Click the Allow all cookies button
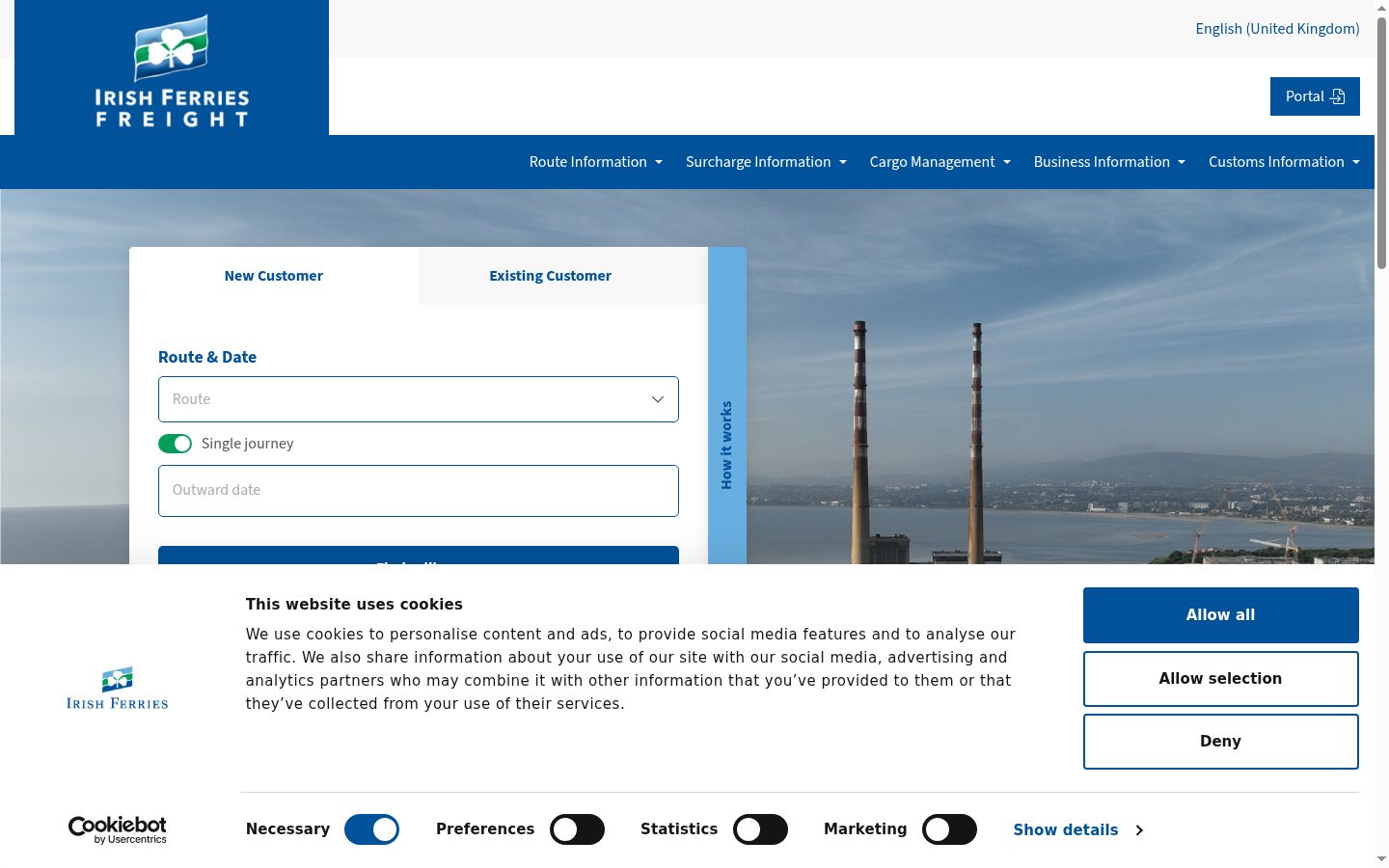The height and width of the screenshot is (868, 1389). pyautogui.click(x=1221, y=615)
